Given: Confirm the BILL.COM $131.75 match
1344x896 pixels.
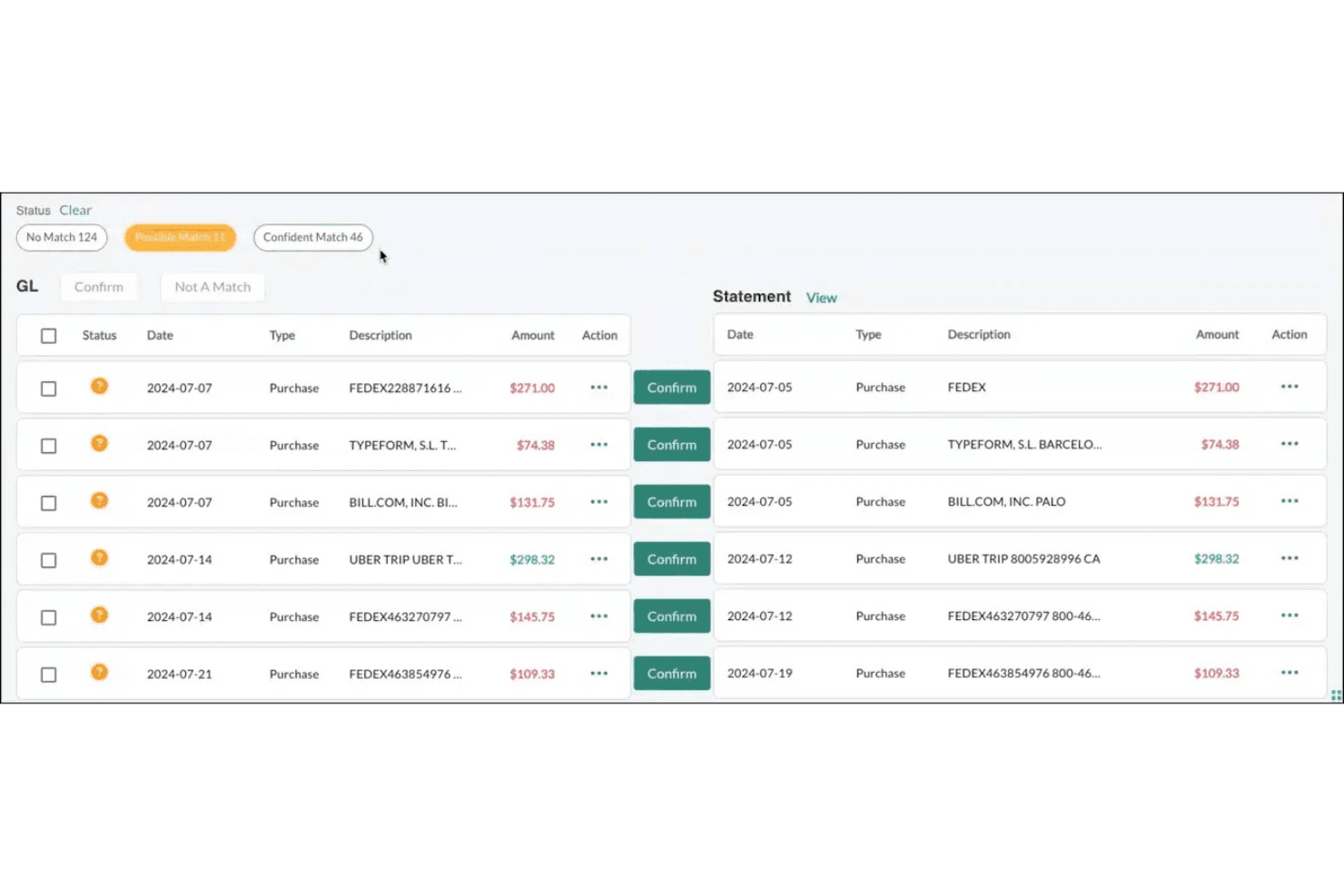Looking at the screenshot, I should (672, 502).
